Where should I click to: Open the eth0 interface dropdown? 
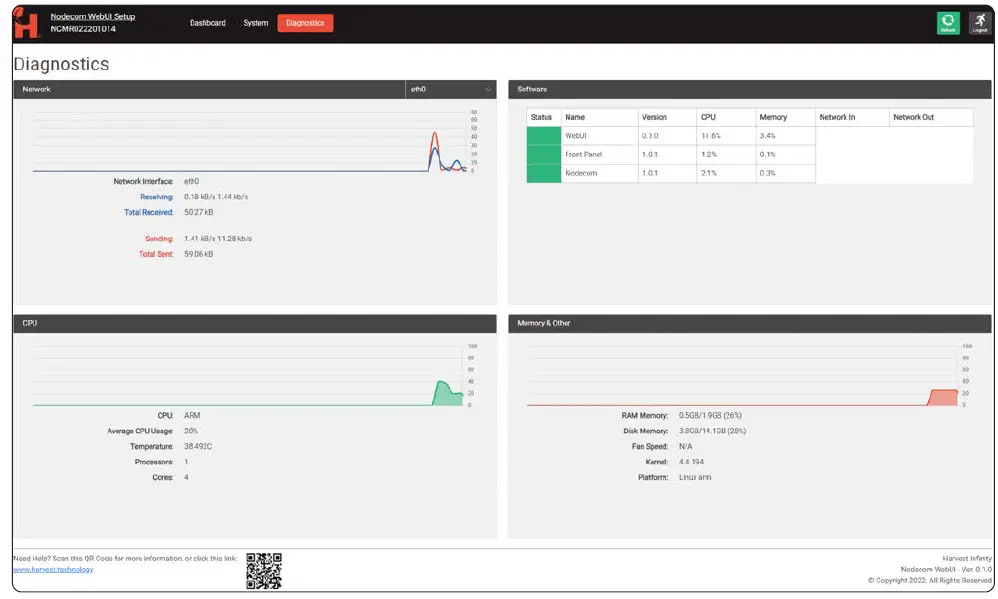[451, 89]
